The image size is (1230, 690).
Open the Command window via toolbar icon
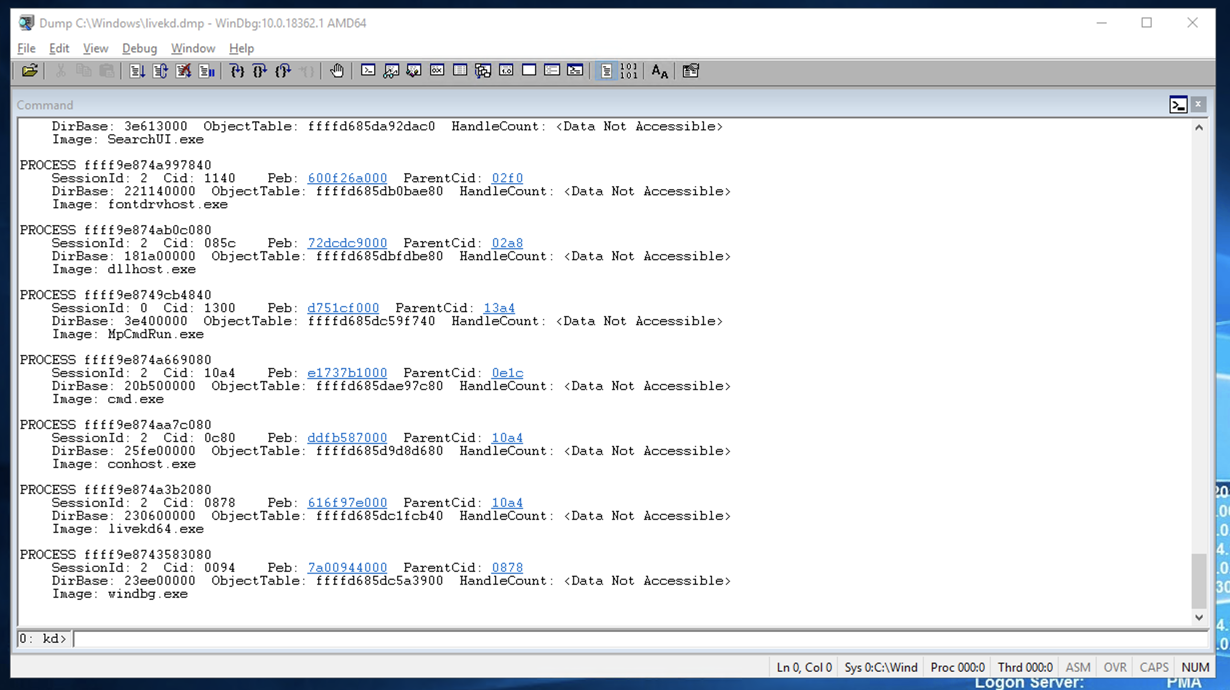click(x=368, y=71)
